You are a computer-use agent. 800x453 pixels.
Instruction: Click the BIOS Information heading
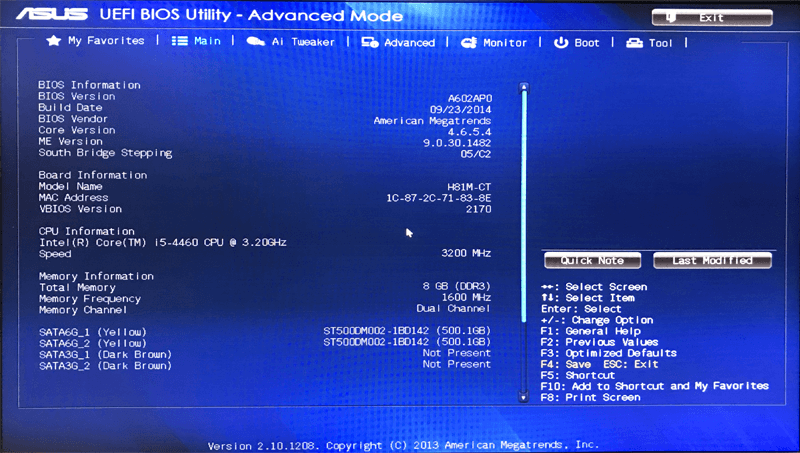click(x=89, y=85)
